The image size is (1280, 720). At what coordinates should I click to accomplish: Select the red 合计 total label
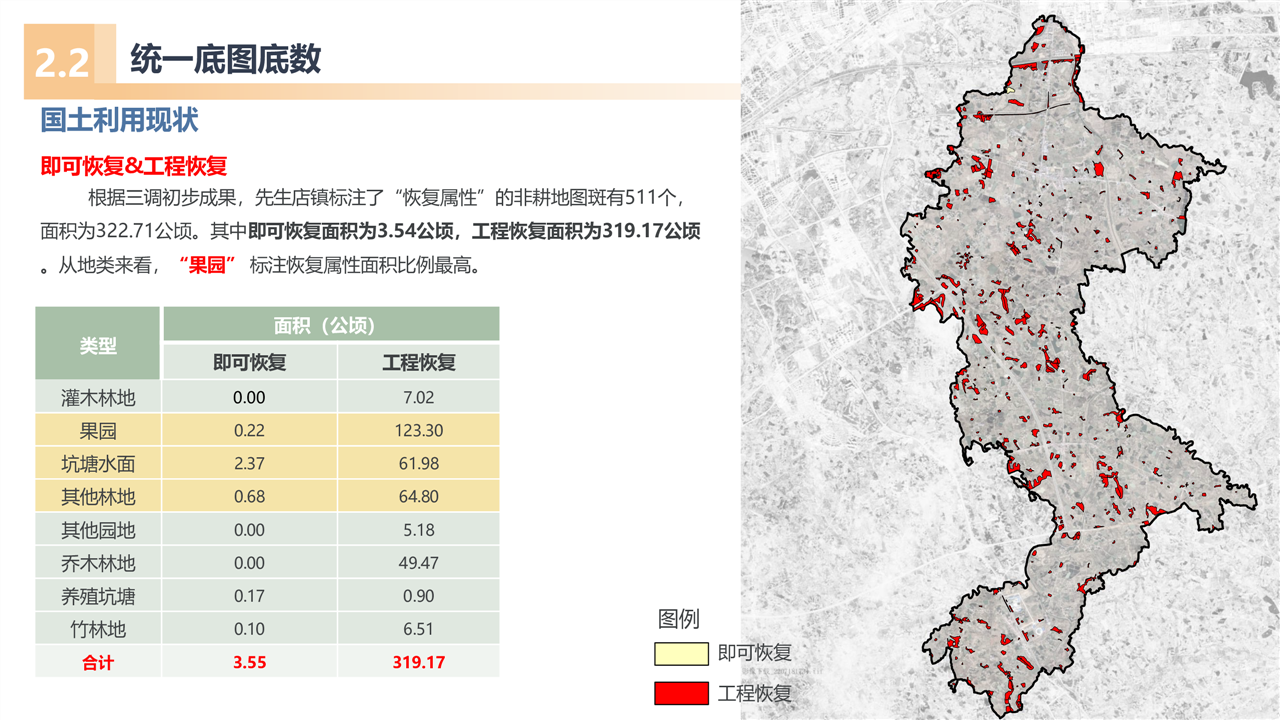98,663
